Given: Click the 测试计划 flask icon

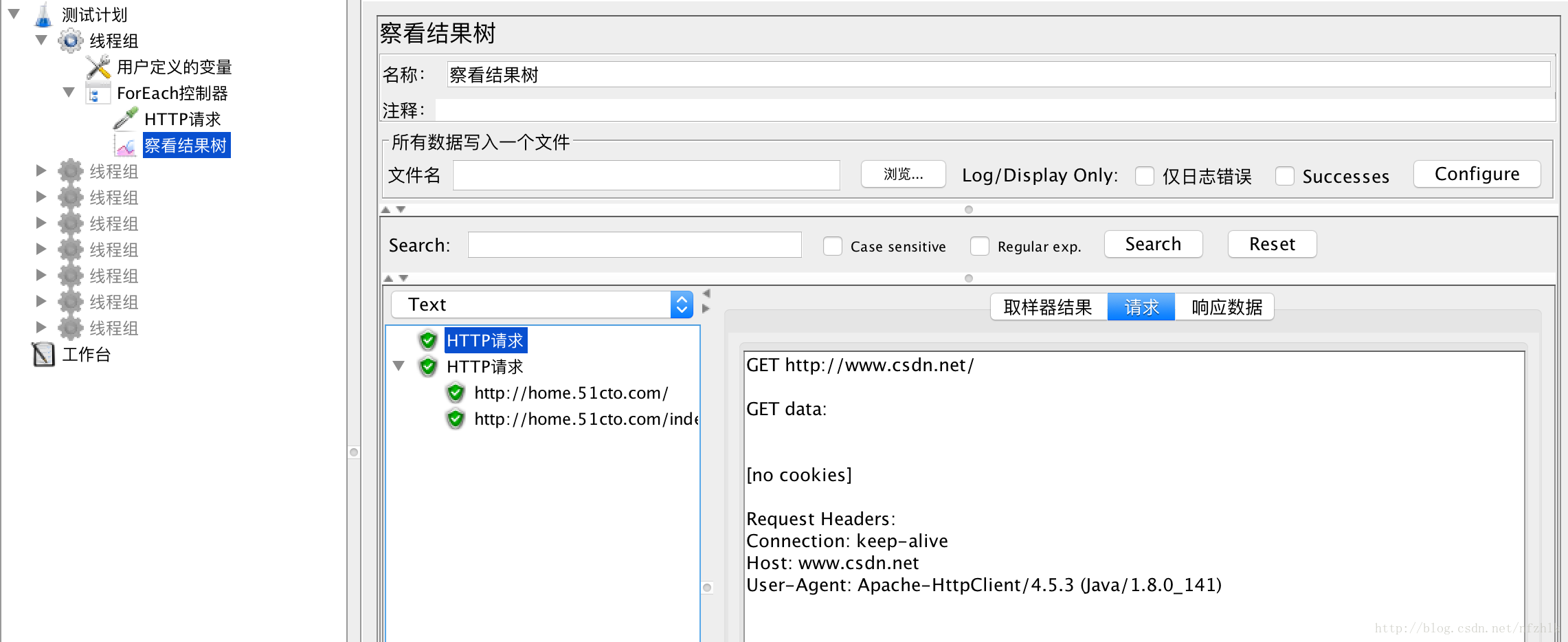Looking at the screenshot, I should tap(43, 14).
